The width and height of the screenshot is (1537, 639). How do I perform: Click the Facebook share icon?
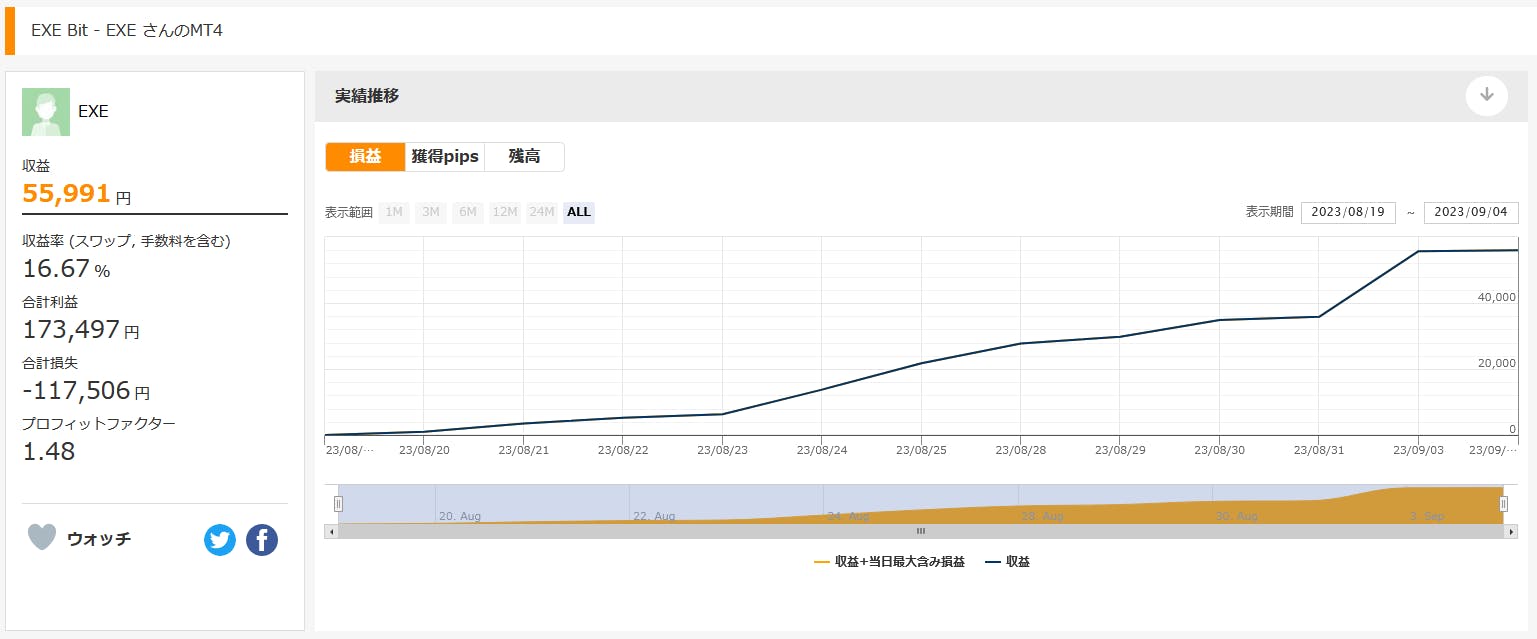point(262,540)
